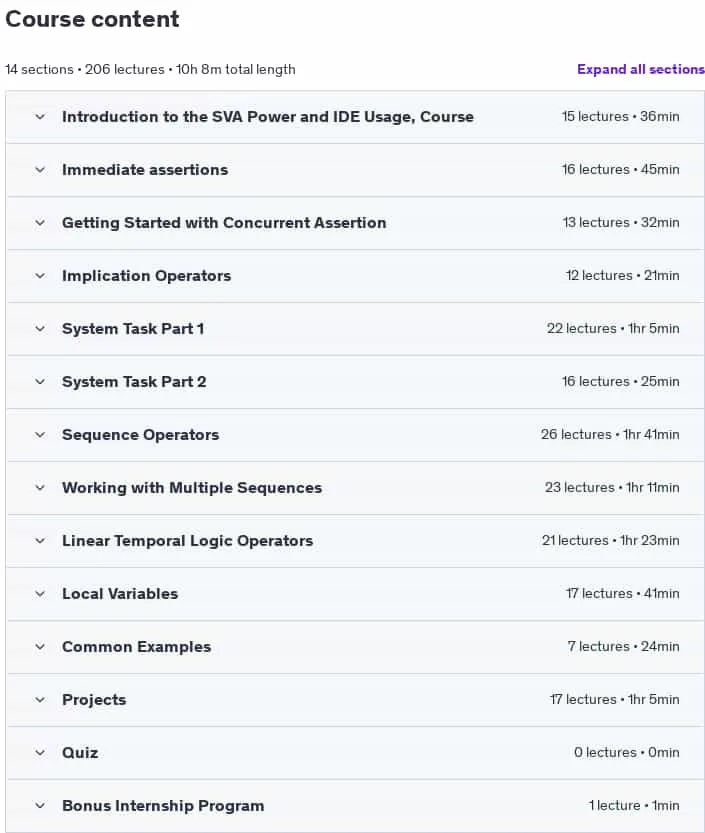Screen dimensions: 705x833
Task: Open System Task Part 2 section title
Action: click(134, 382)
